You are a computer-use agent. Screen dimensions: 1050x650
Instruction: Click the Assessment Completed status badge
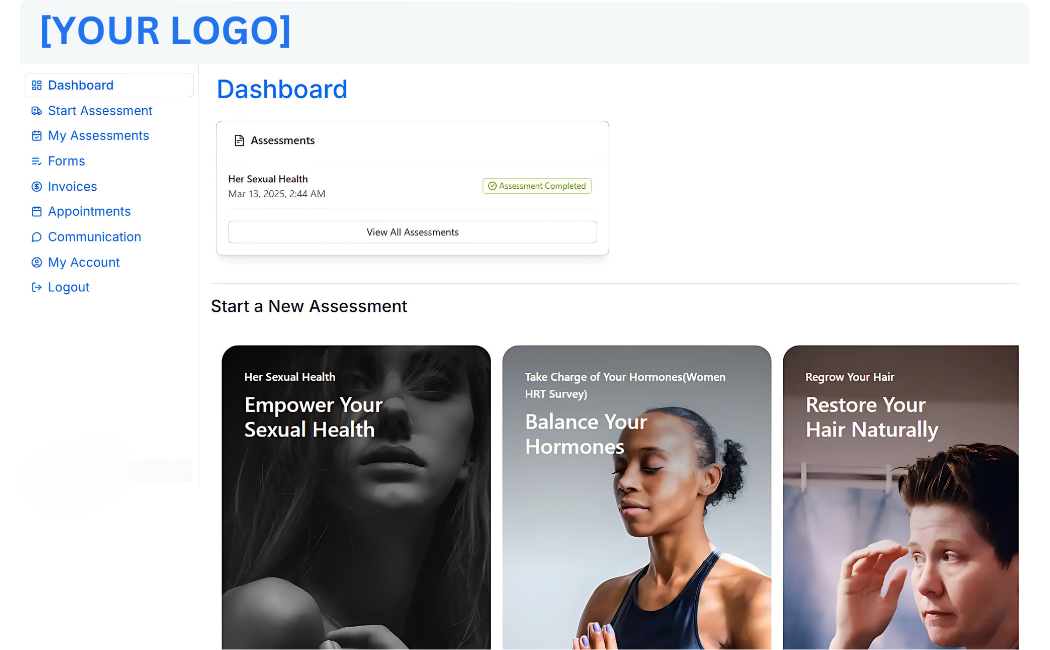tap(537, 186)
